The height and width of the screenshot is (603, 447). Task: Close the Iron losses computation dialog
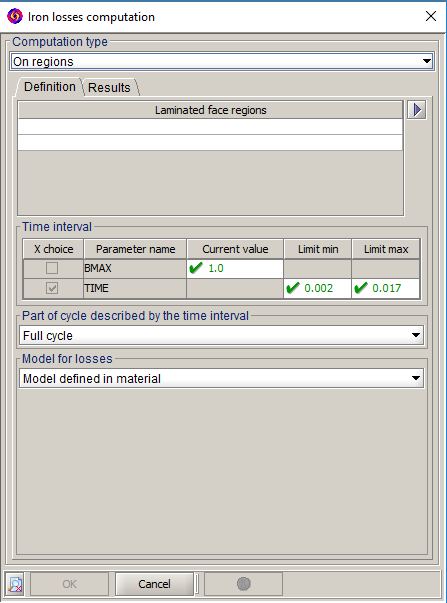(x=431, y=16)
